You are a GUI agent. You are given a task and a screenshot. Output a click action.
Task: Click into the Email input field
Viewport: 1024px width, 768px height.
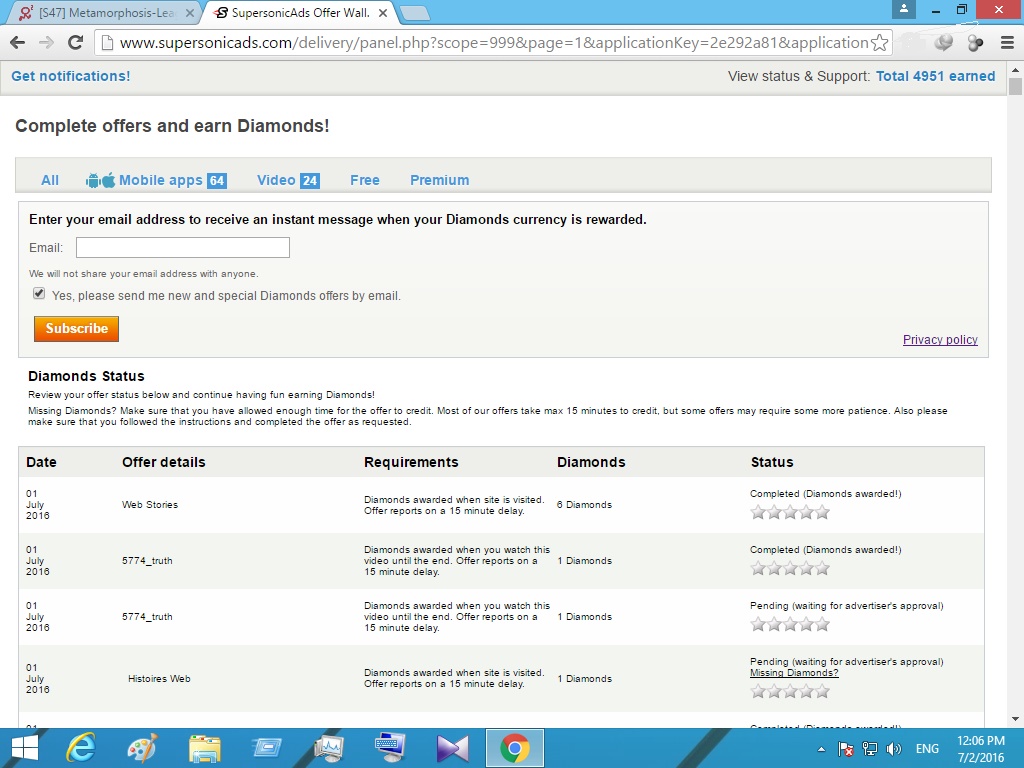[x=183, y=248]
